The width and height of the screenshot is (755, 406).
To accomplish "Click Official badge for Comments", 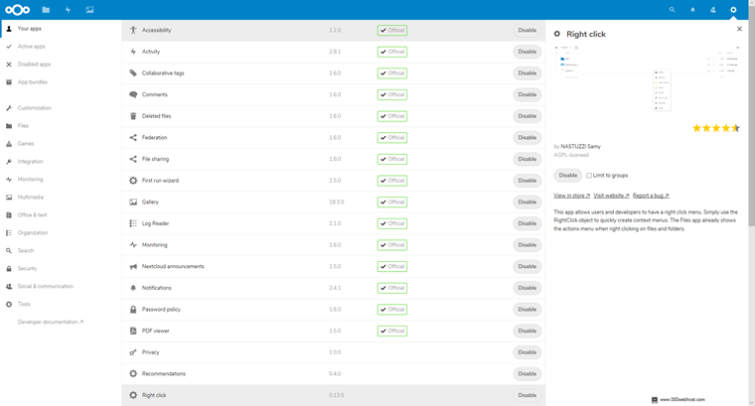I will tap(392, 94).
